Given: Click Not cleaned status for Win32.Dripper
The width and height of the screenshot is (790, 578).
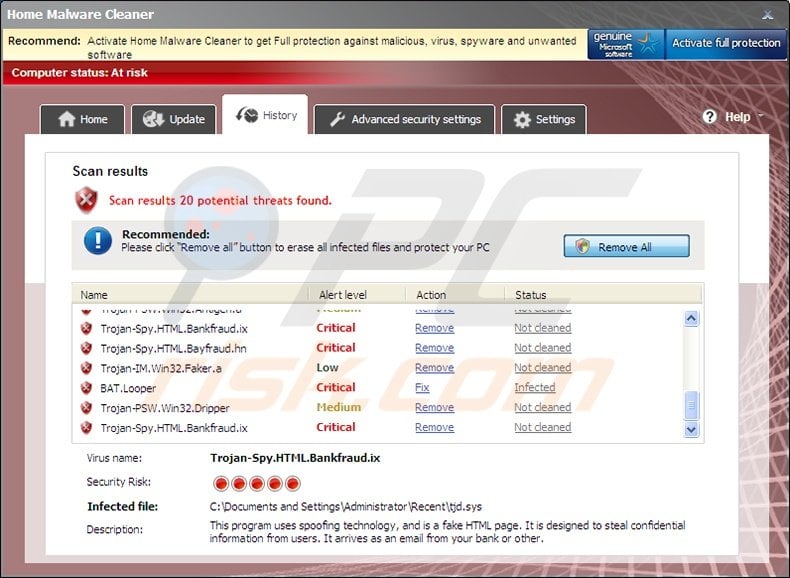Looking at the screenshot, I should 543,407.
